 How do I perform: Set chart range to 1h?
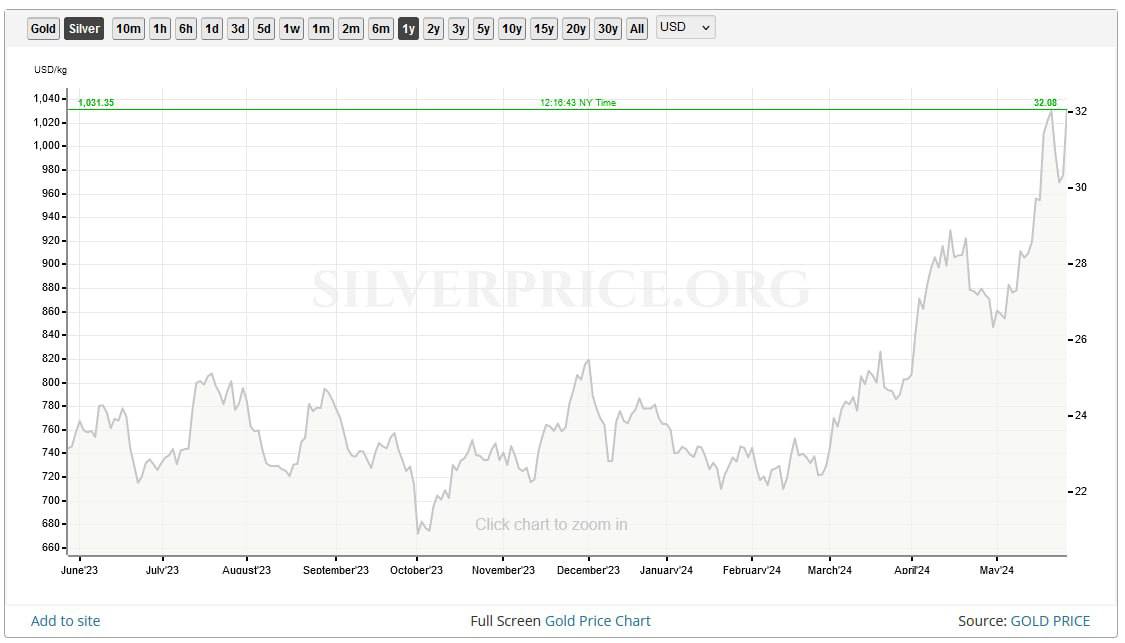(160, 28)
